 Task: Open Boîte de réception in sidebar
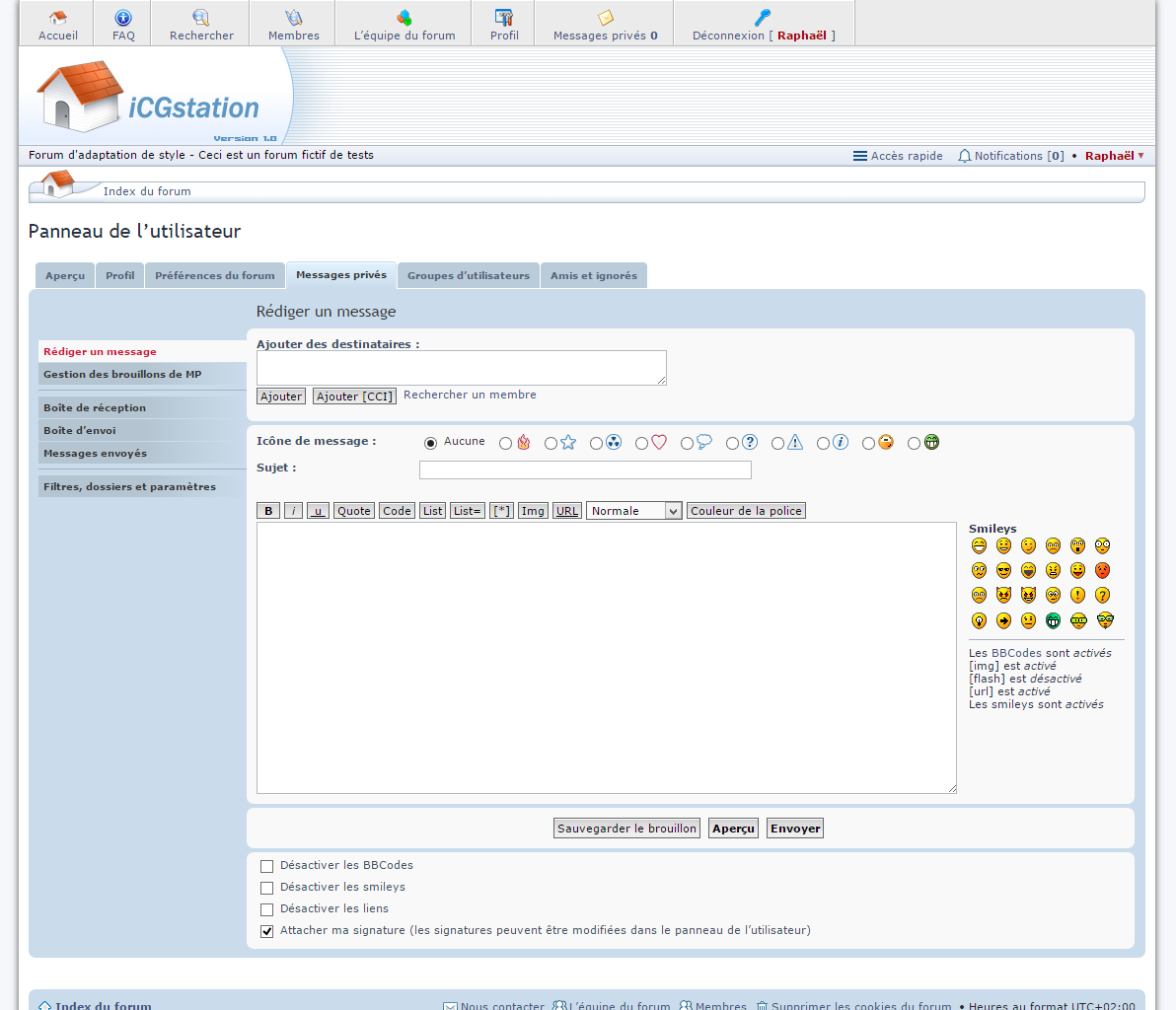click(x=95, y=408)
